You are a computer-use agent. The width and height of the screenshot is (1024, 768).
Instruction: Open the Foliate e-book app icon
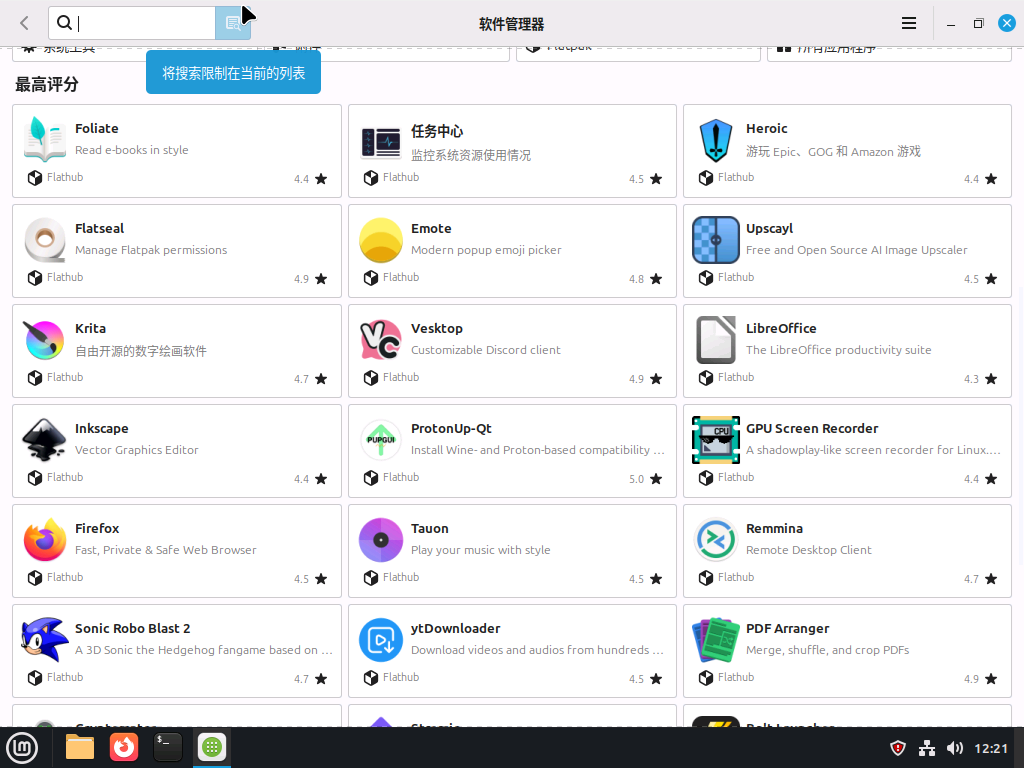pyautogui.click(x=44, y=139)
